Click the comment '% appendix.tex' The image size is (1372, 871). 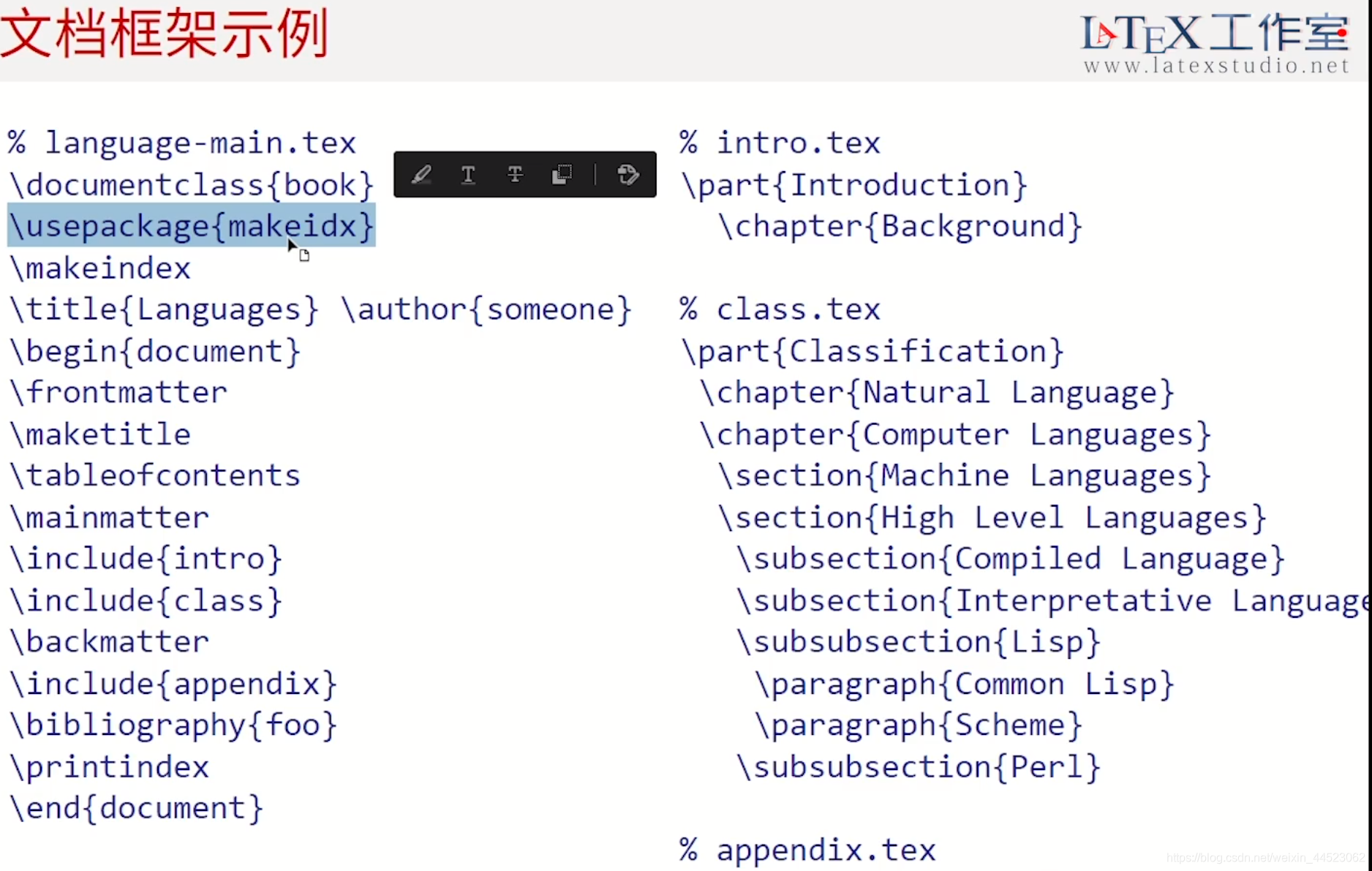[807, 850]
